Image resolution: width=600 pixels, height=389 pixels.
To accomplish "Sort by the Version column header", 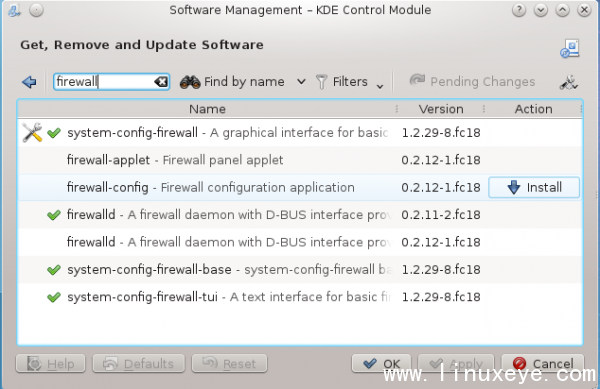I will tap(441, 109).
